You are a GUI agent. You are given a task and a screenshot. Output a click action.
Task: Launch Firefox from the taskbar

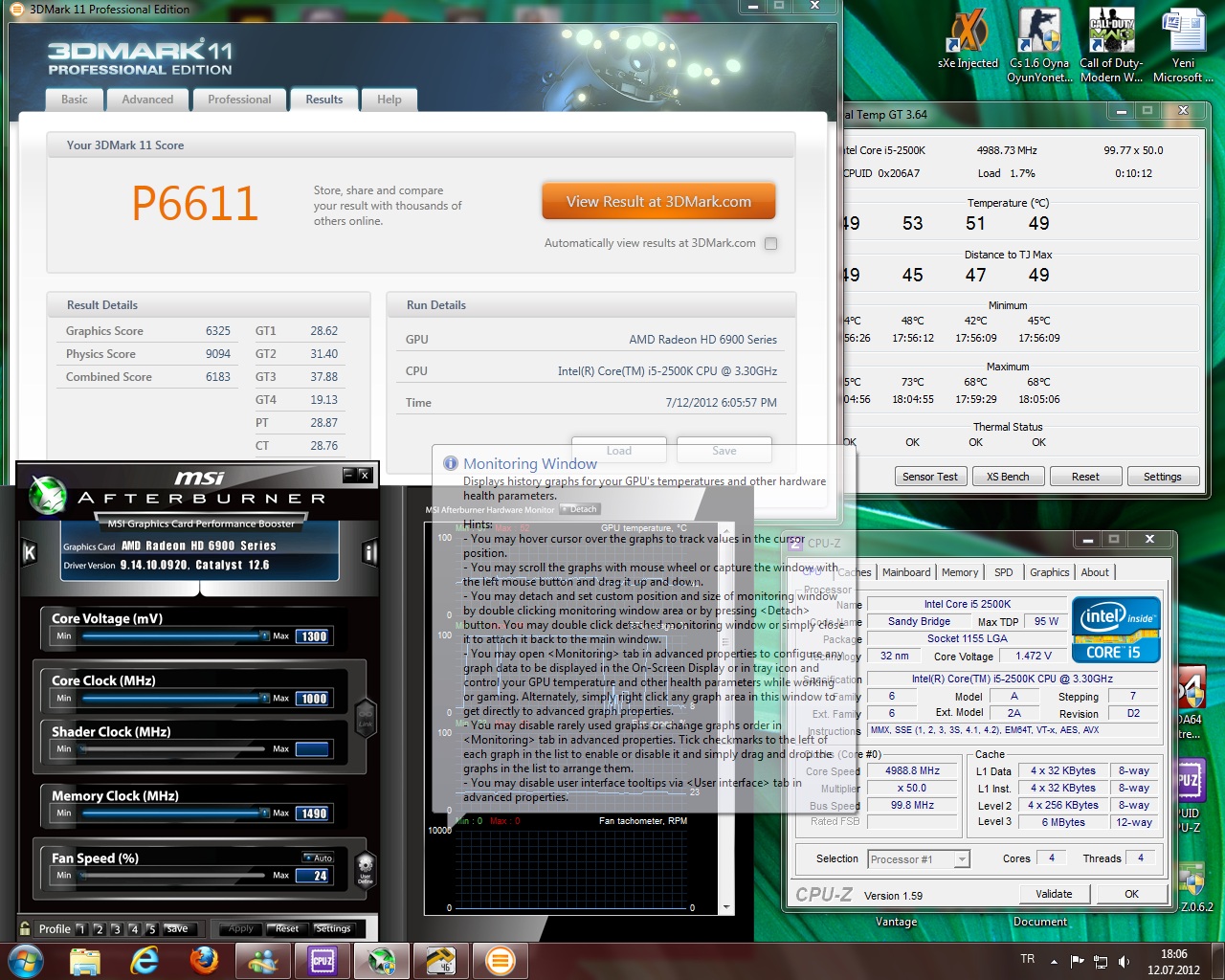tap(204, 961)
